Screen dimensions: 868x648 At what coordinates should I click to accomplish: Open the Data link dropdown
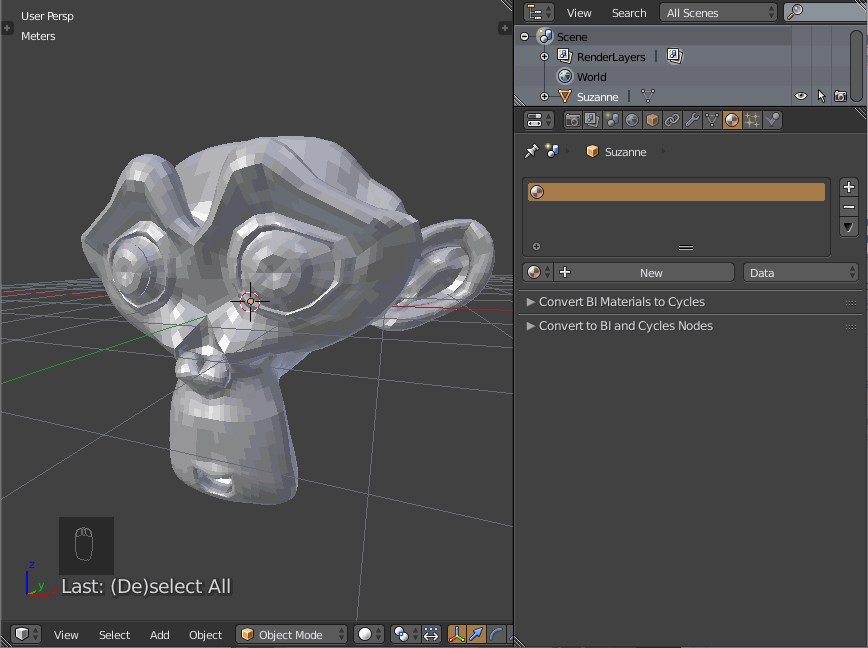coord(800,272)
